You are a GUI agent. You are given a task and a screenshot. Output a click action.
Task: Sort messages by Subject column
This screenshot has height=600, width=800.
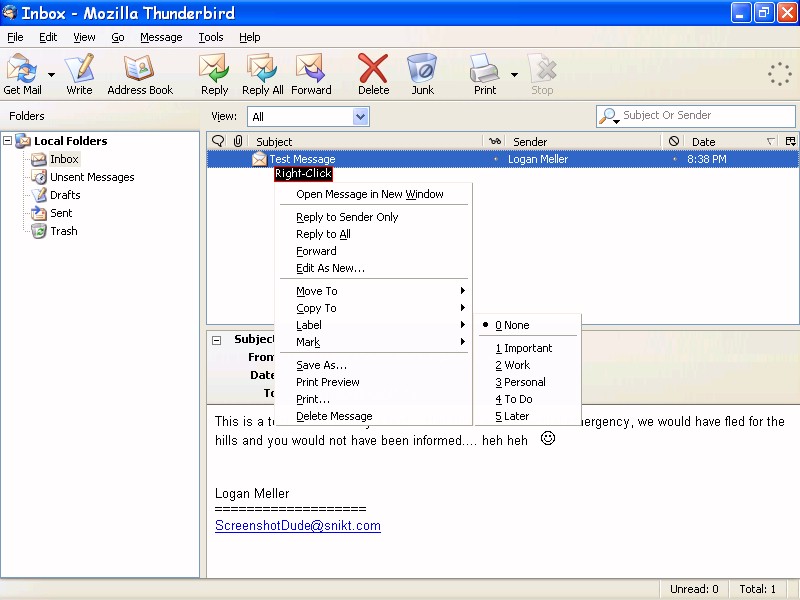tap(364, 141)
